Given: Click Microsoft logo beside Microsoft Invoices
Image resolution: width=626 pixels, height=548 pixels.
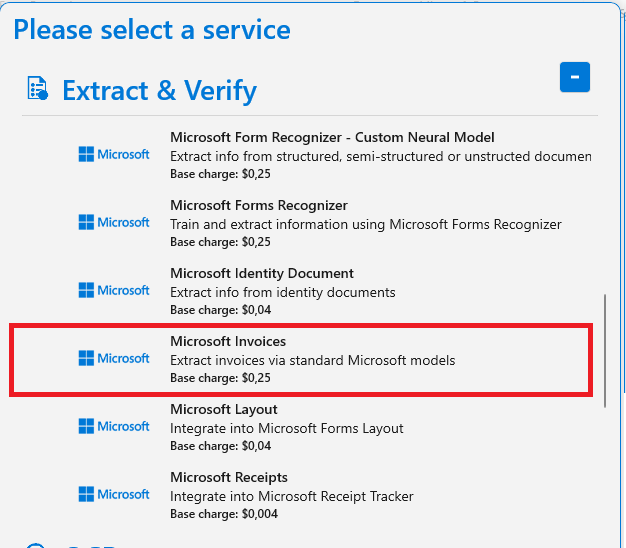Looking at the screenshot, I should (x=114, y=358).
